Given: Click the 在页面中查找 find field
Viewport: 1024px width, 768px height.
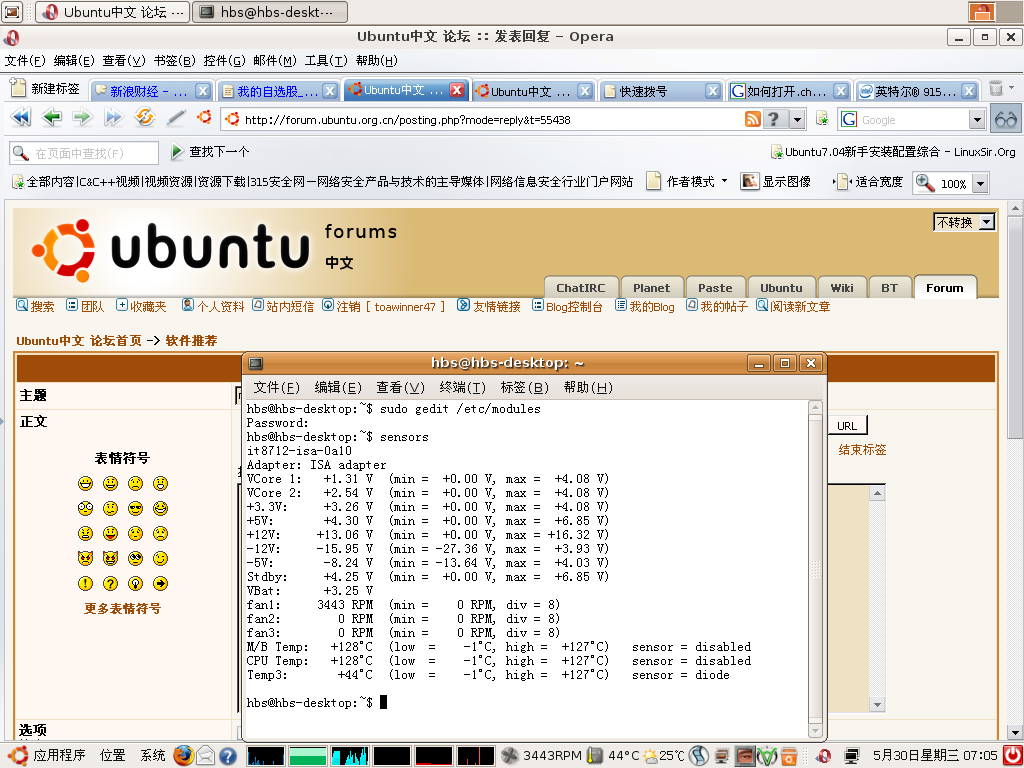Looking at the screenshot, I should tap(84, 153).
